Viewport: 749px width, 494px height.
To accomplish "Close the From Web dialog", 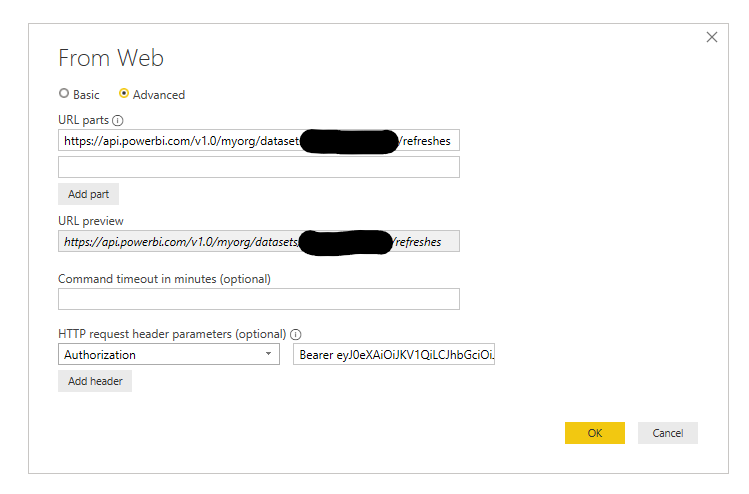I will [712, 37].
